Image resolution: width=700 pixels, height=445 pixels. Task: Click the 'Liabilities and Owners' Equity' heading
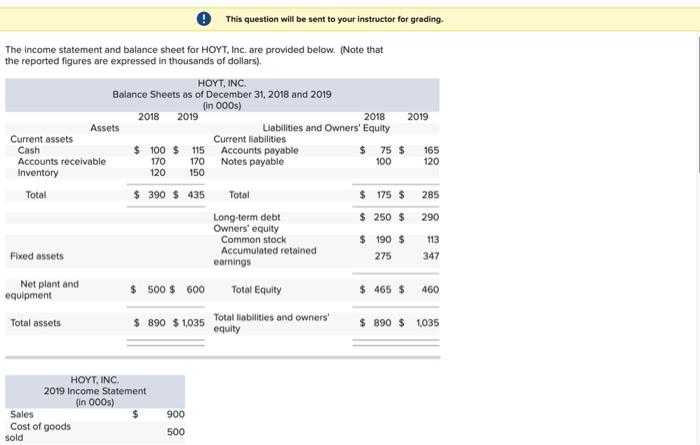pos(326,128)
